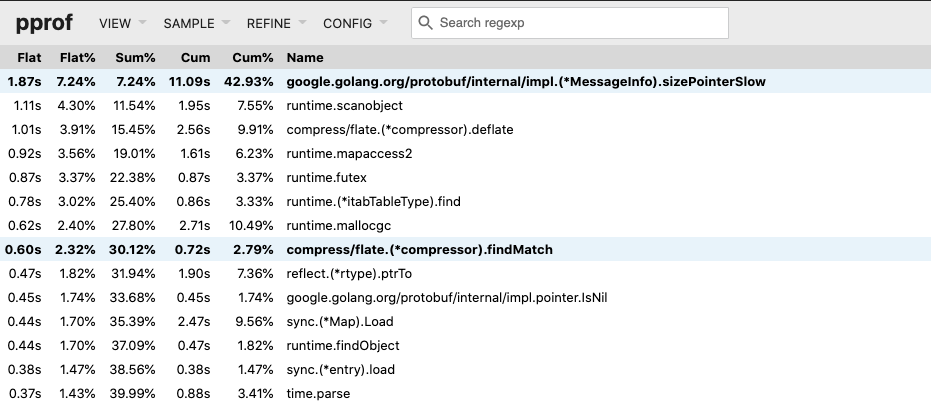
Task: Click the 42.93% cumulative percentage
Action: 249,81
